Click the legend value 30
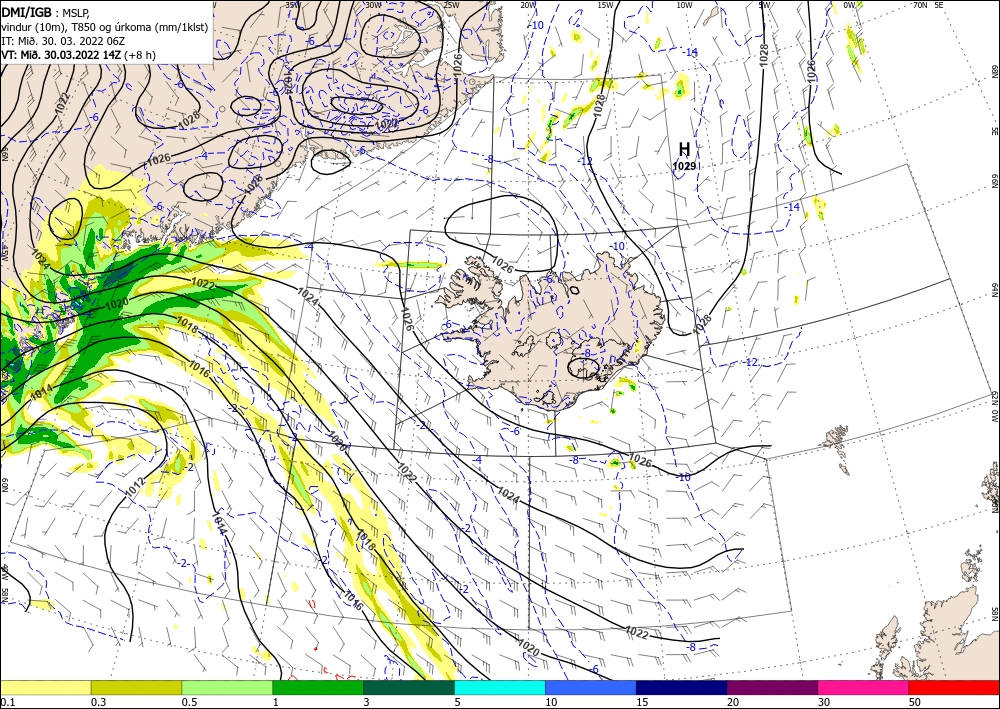Viewport: 1000px width, 709px height. [824, 702]
